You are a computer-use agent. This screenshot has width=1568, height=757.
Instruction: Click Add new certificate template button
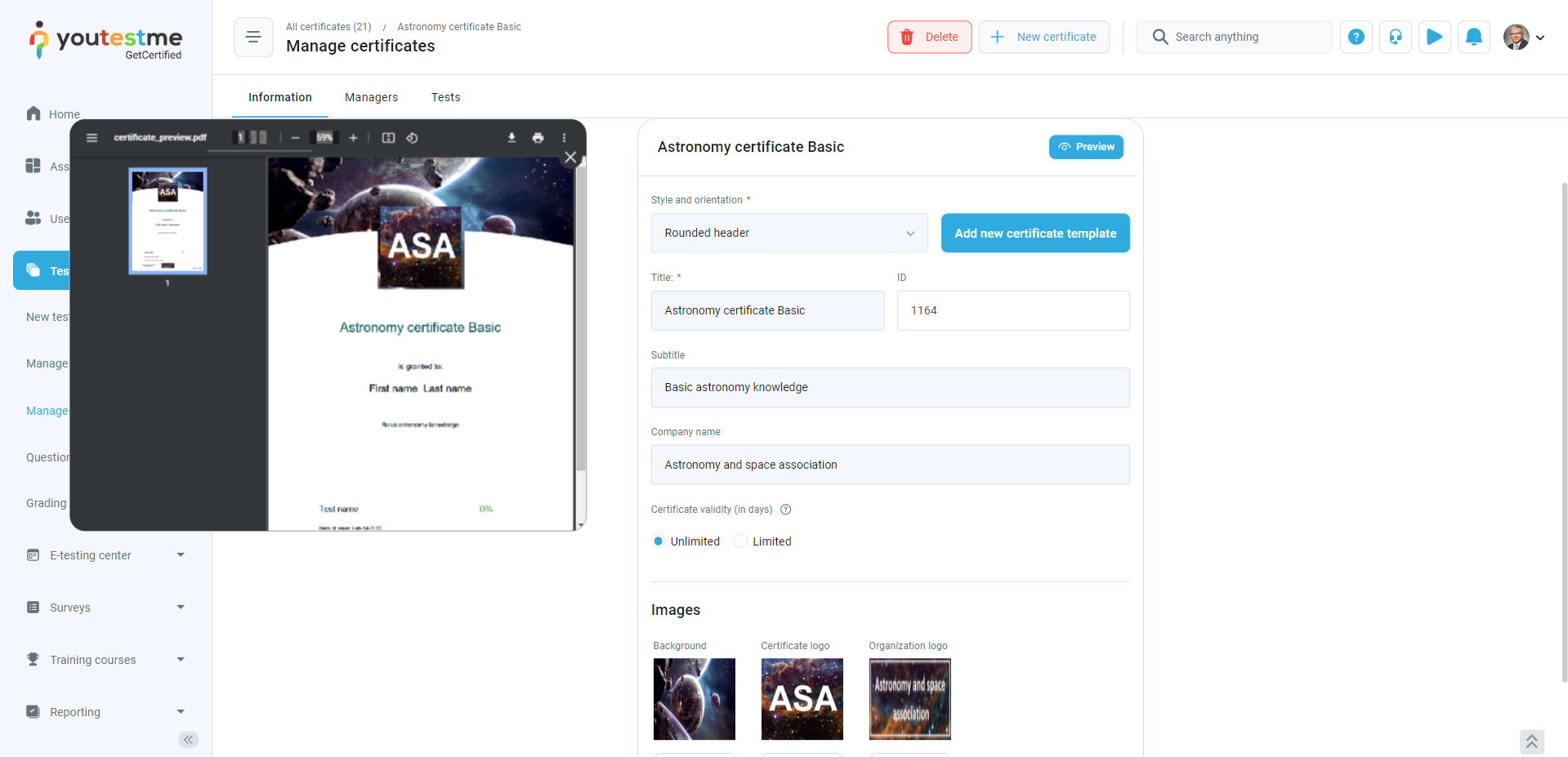[x=1034, y=234]
